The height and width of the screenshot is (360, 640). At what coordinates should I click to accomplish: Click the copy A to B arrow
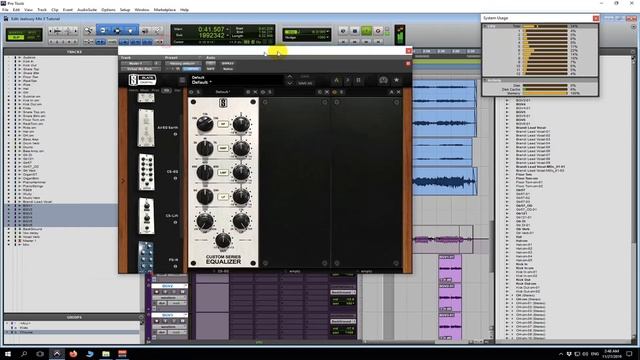(x=347, y=80)
